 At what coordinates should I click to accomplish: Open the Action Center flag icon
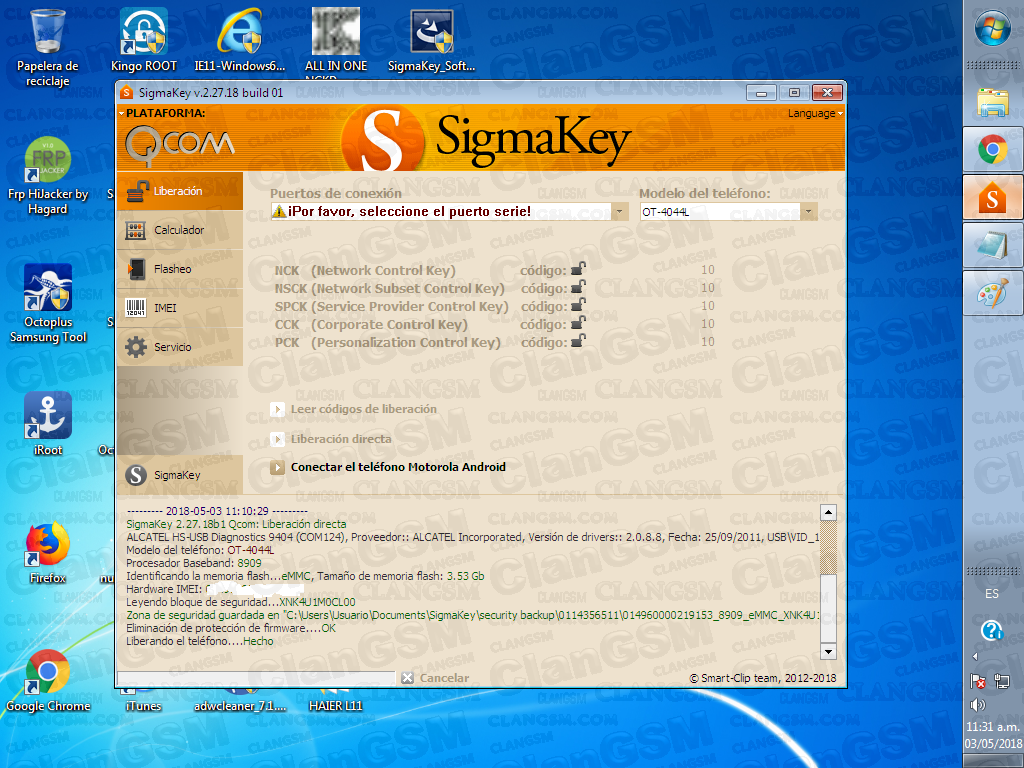pyautogui.click(x=978, y=681)
